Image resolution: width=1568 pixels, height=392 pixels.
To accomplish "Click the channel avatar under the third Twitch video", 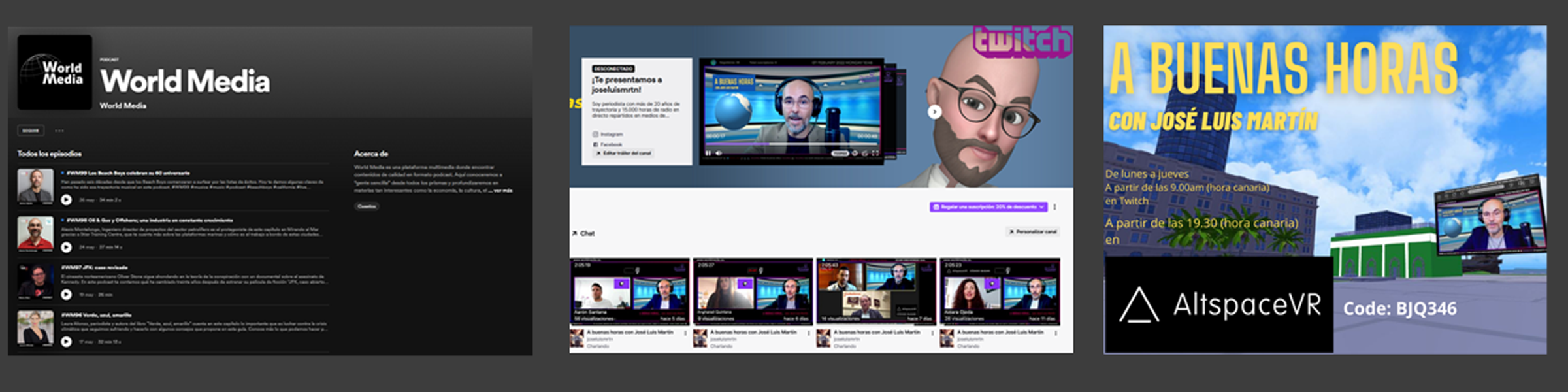I will pyautogui.click(x=823, y=338).
